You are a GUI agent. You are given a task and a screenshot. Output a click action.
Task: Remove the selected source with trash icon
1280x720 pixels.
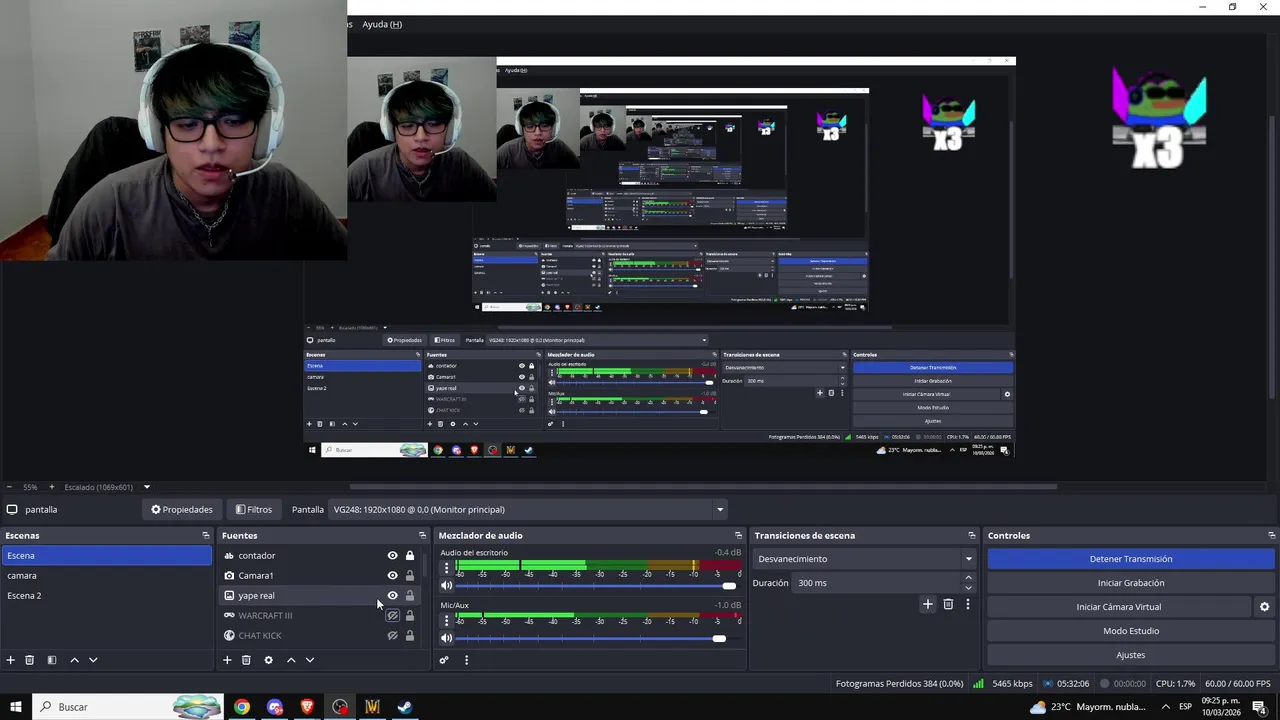[246, 660]
